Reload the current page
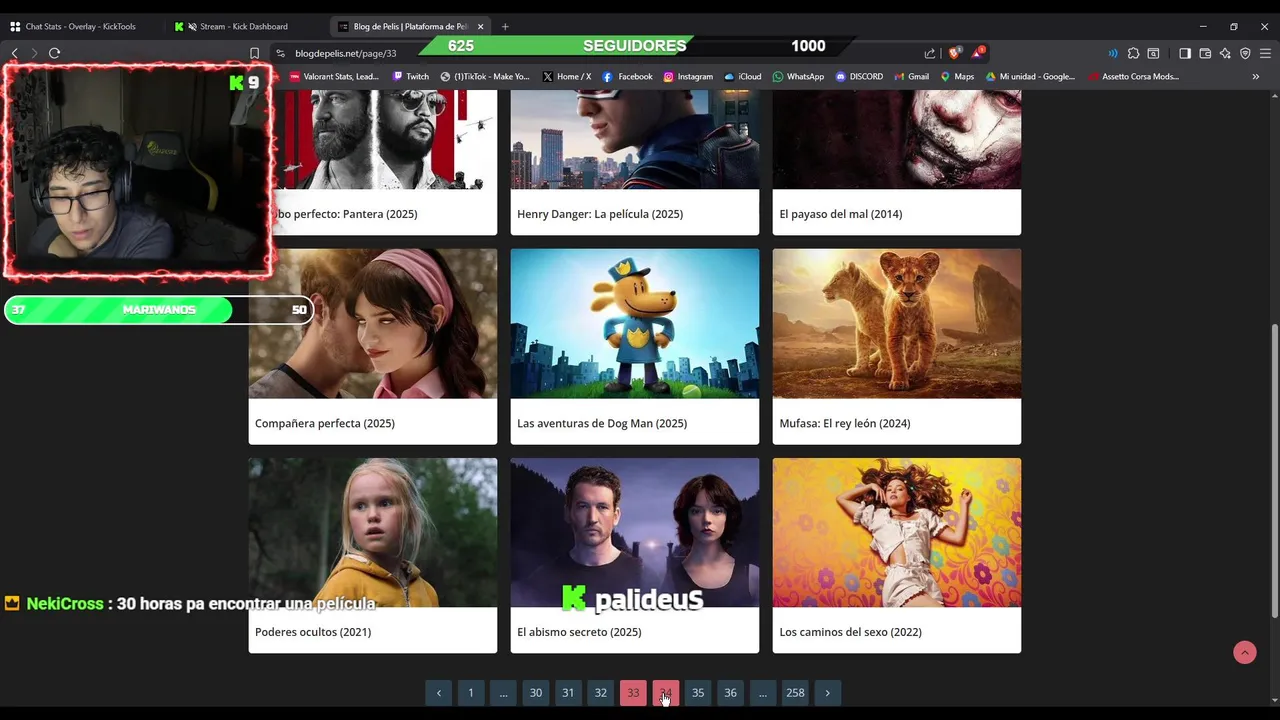 click(x=54, y=53)
